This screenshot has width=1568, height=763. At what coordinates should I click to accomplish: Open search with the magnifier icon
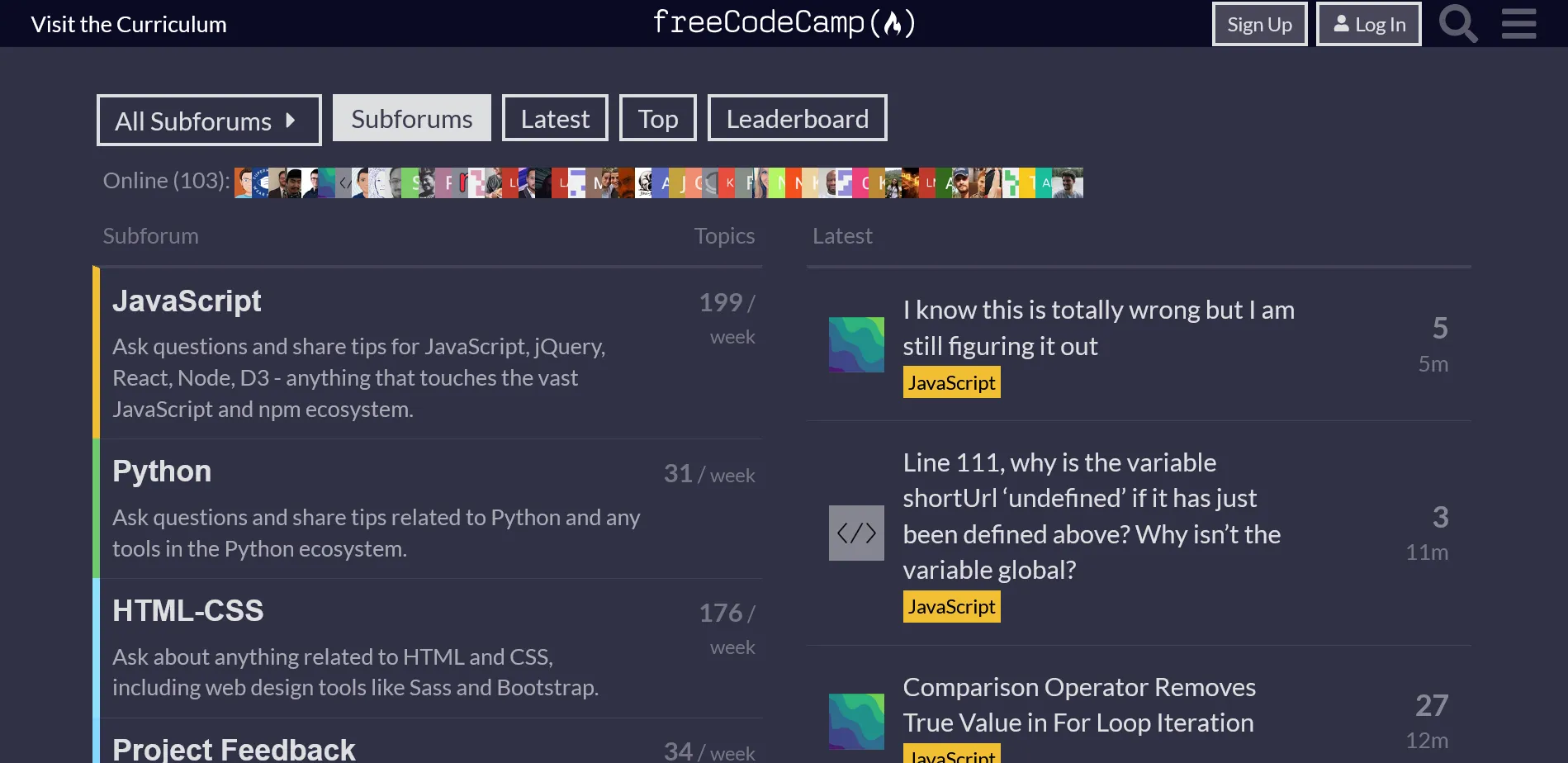coord(1458,23)
